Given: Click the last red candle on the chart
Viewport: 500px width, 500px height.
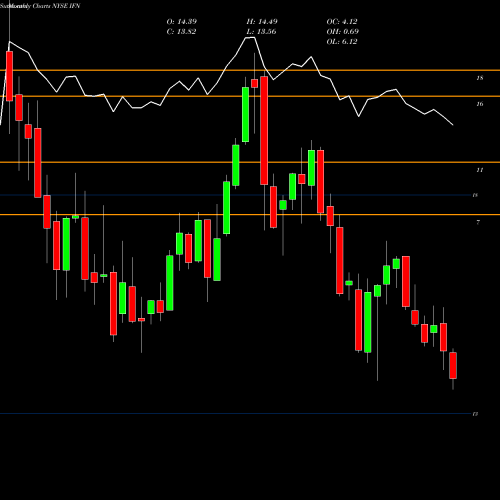Looking at the screenshot, I should pyautogui.click(x=453, y=365).
